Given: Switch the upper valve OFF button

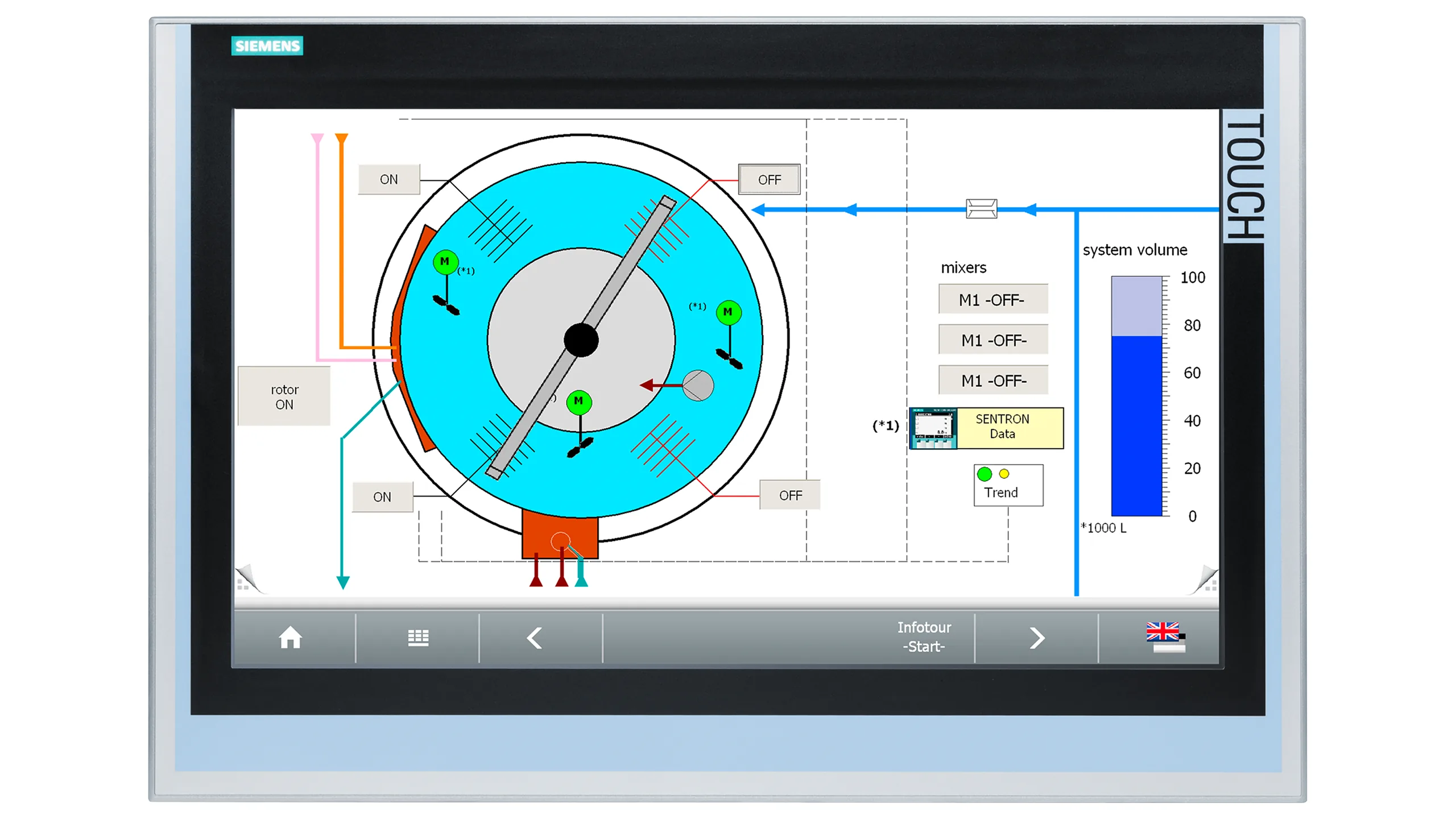Looking at the screenshot, I should tap(769, 179).
